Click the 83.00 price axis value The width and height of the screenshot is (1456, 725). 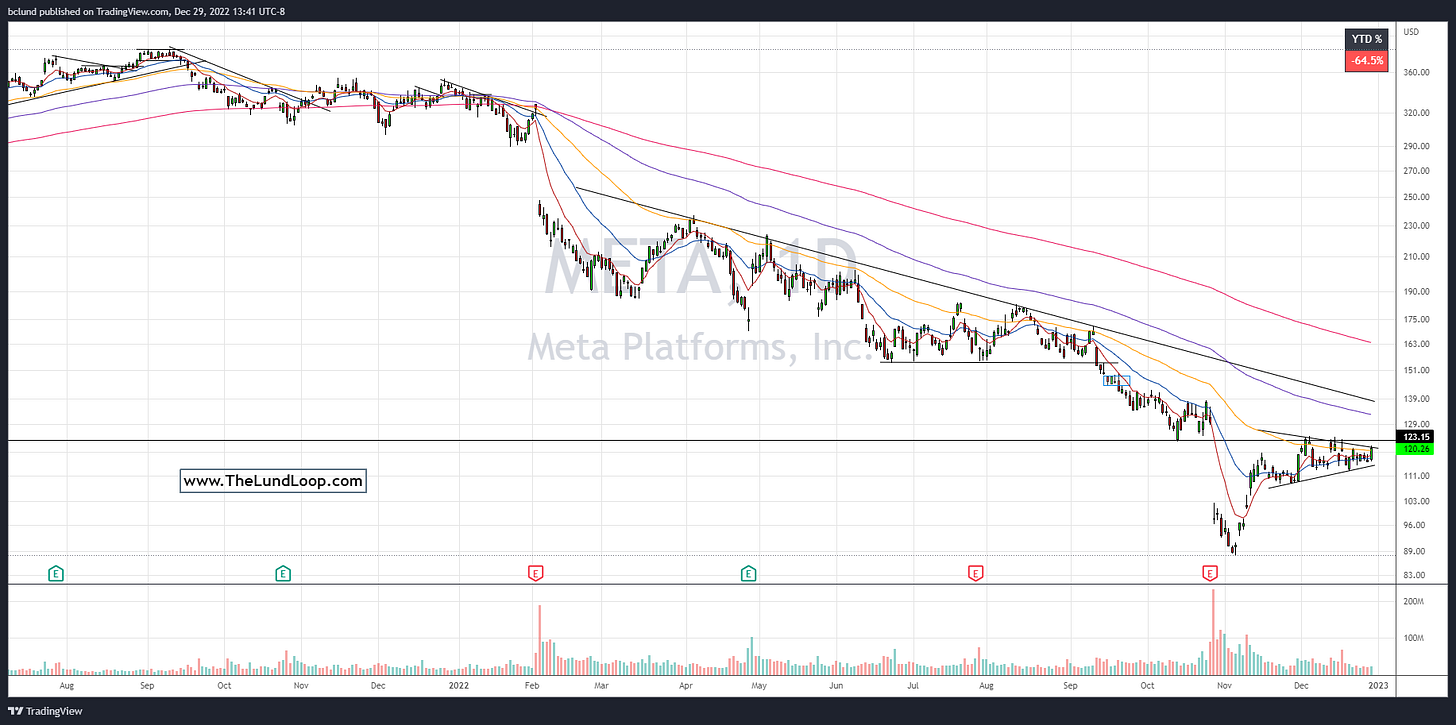[x=1414, y=575]
